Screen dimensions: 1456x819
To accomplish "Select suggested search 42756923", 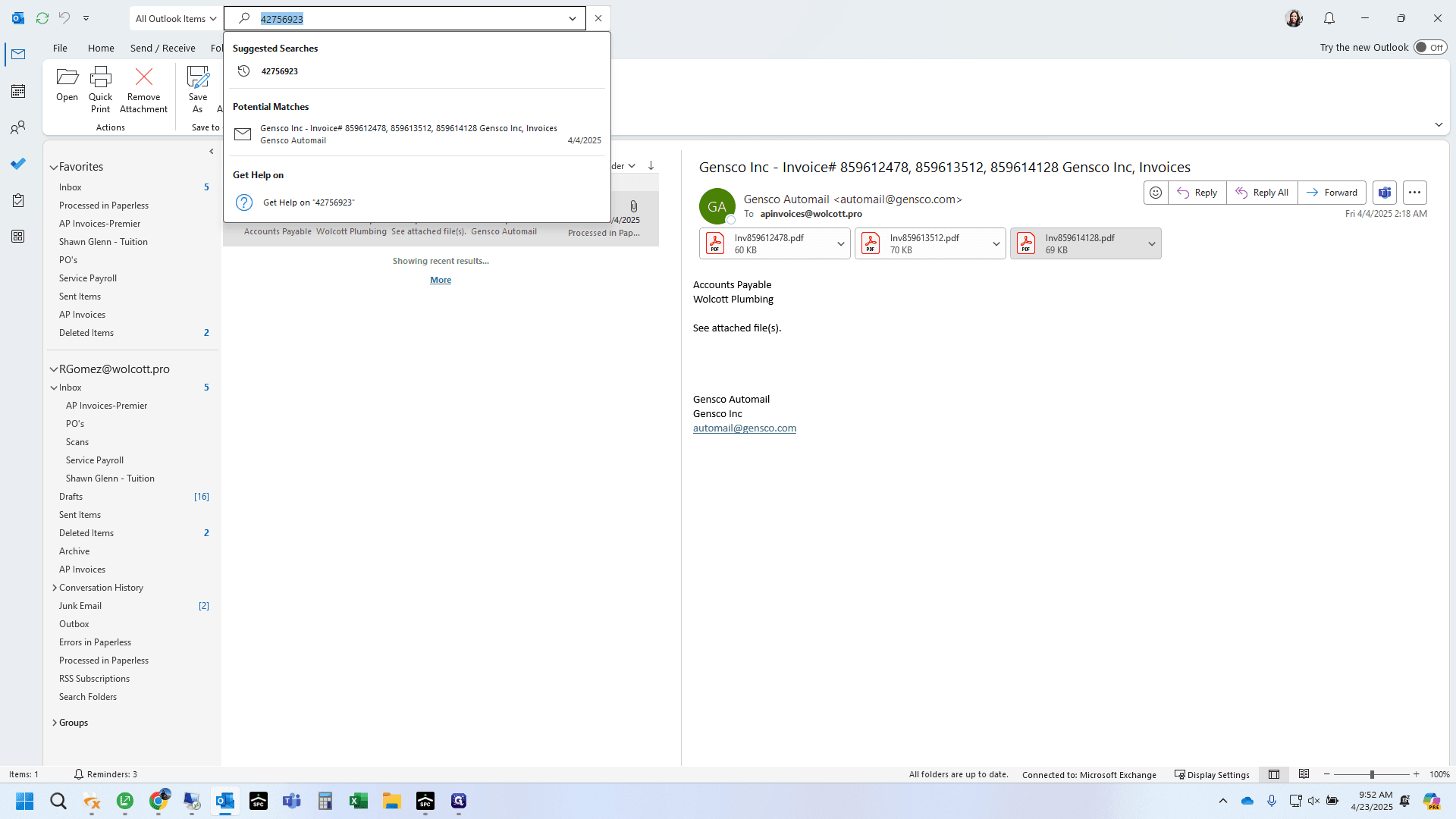I will pyautogui.click(x=416, y=71).
